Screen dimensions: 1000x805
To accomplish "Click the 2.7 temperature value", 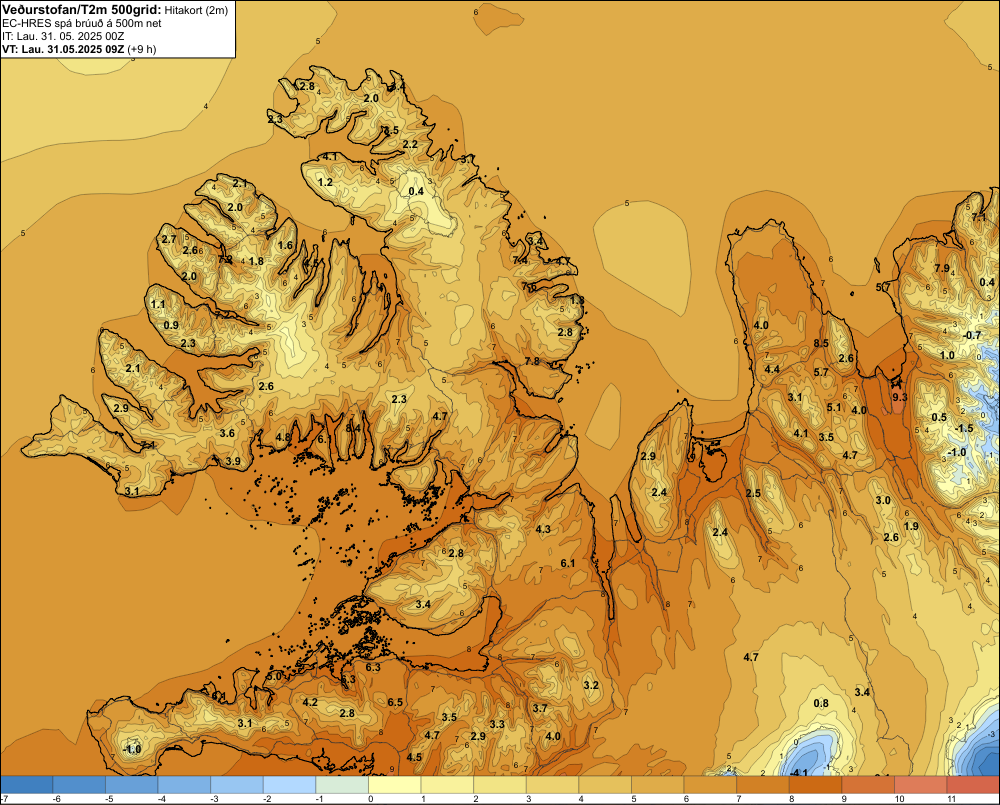I will (x=169, y=239).
